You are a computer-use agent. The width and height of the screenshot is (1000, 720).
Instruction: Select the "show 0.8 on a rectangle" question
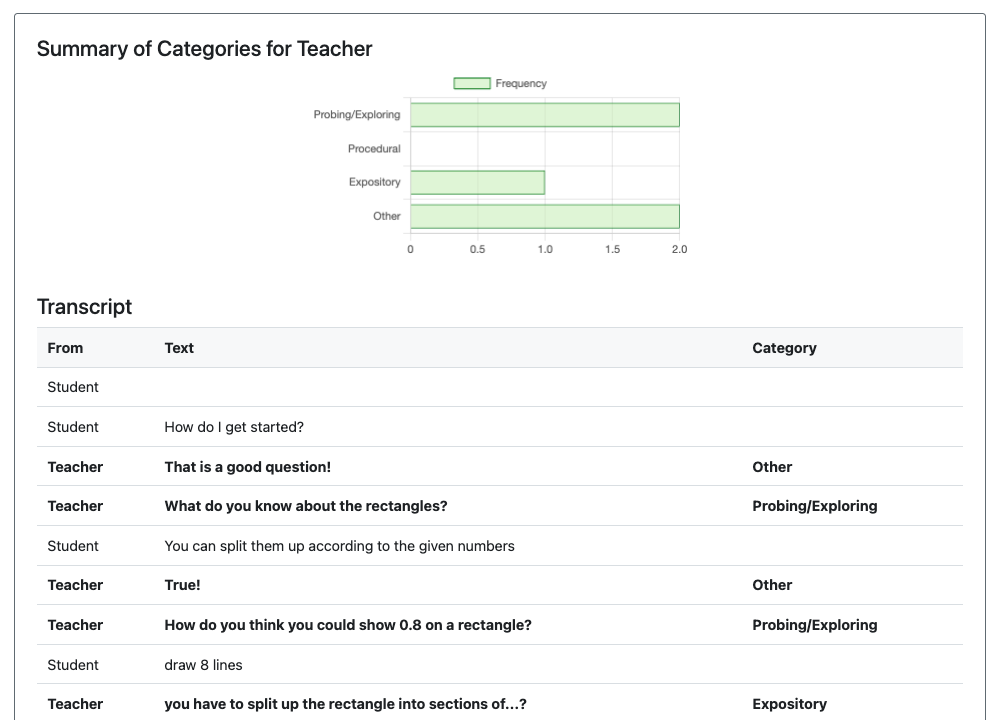(347, 625)
